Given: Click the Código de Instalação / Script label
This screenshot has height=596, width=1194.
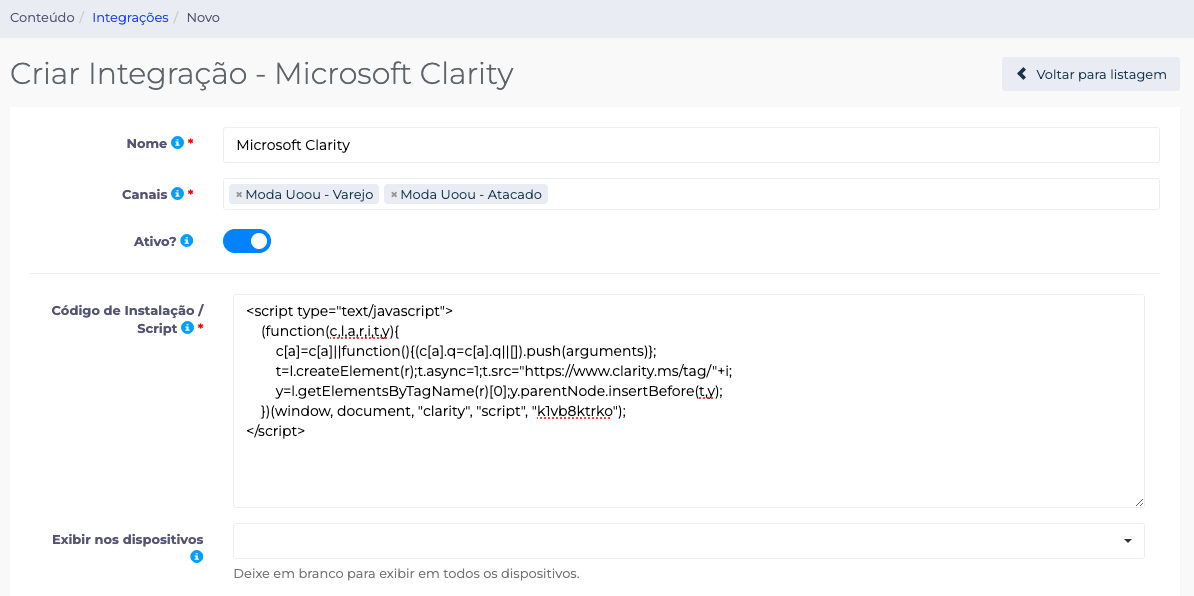Looking at the screenshot, I should point(128,319).
